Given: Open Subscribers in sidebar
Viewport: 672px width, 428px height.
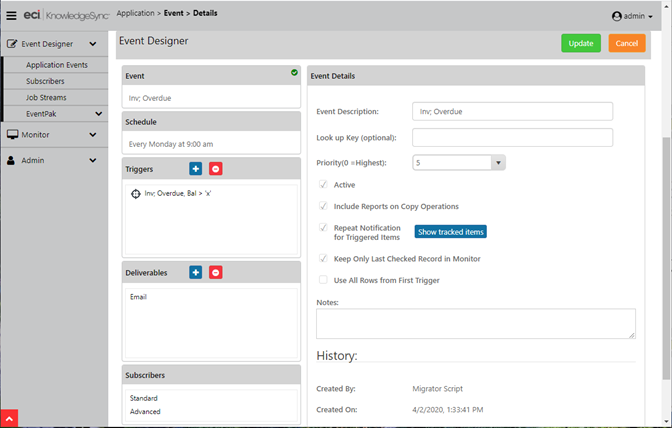Looking at the screenshot, I should point(45,81).
